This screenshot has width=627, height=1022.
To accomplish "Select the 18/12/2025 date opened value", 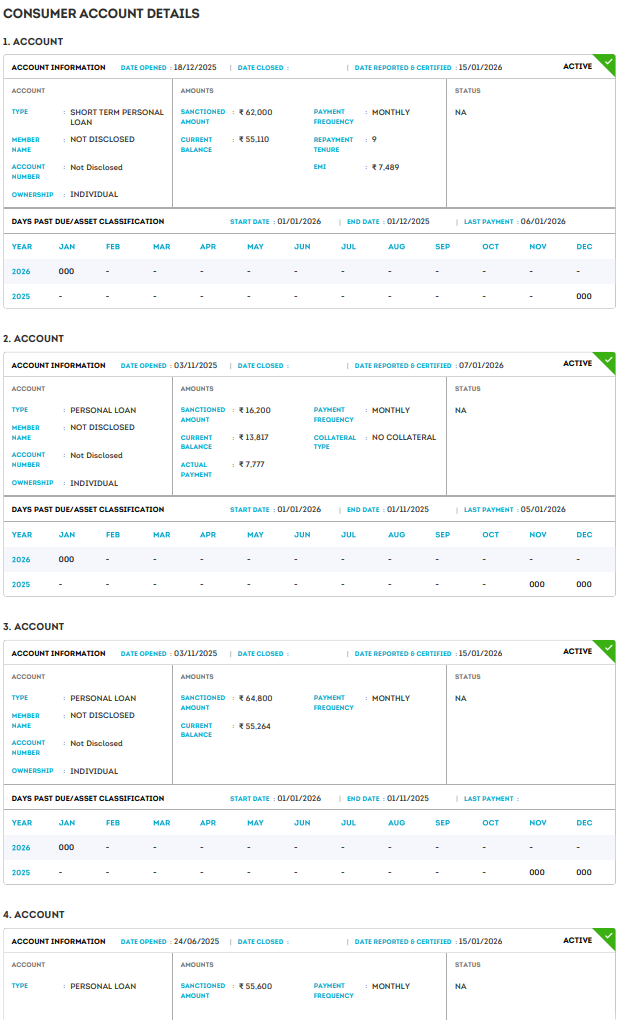I will 195,67.
